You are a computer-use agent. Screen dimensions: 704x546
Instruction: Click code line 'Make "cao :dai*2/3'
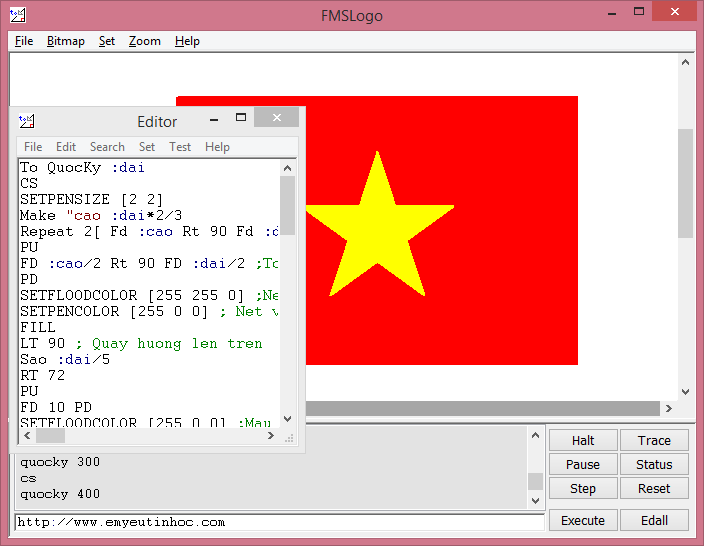pos(101,216)
